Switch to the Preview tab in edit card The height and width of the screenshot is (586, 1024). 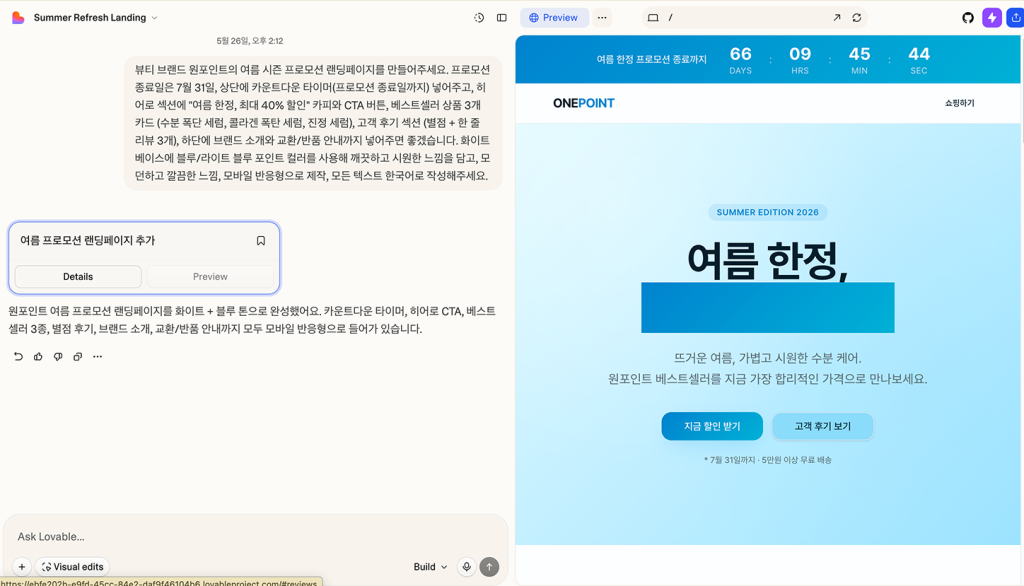point(210,276)
